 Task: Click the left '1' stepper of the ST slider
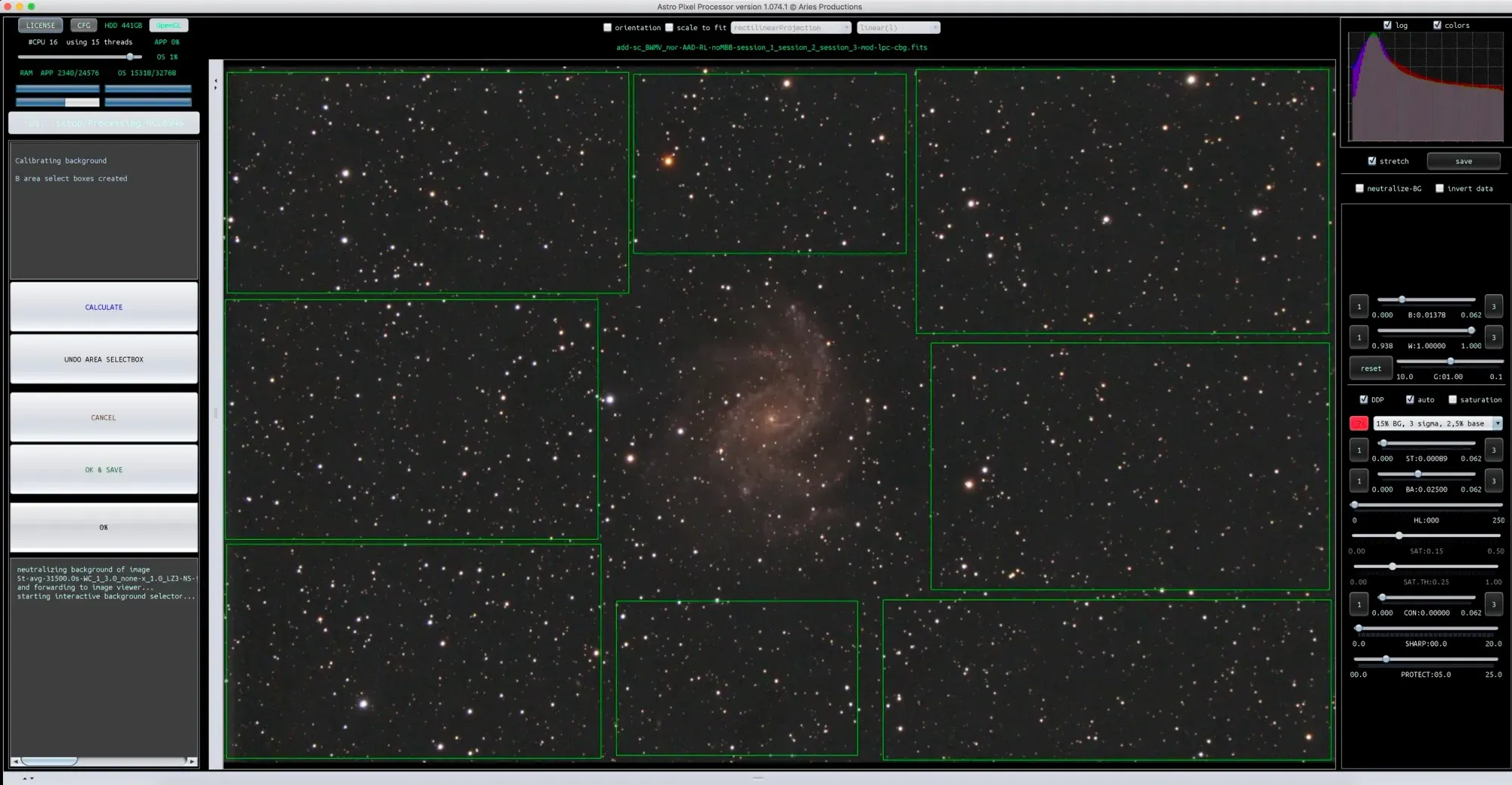pyautogui.click(x=1359, y=450)
